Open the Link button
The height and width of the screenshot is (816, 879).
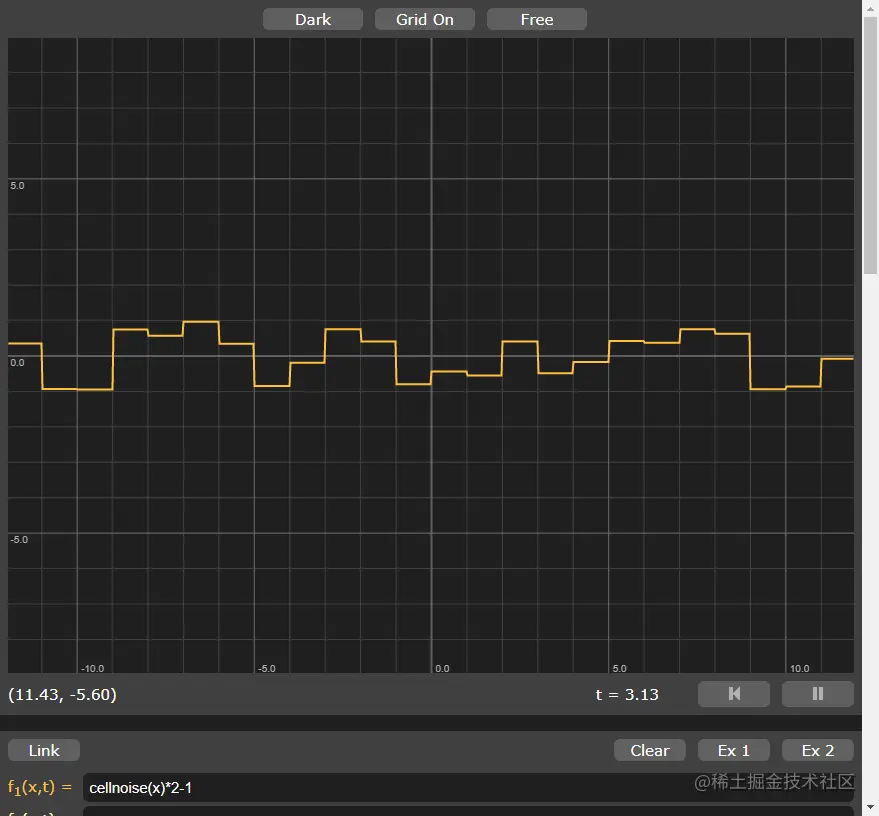pos(44,750)
